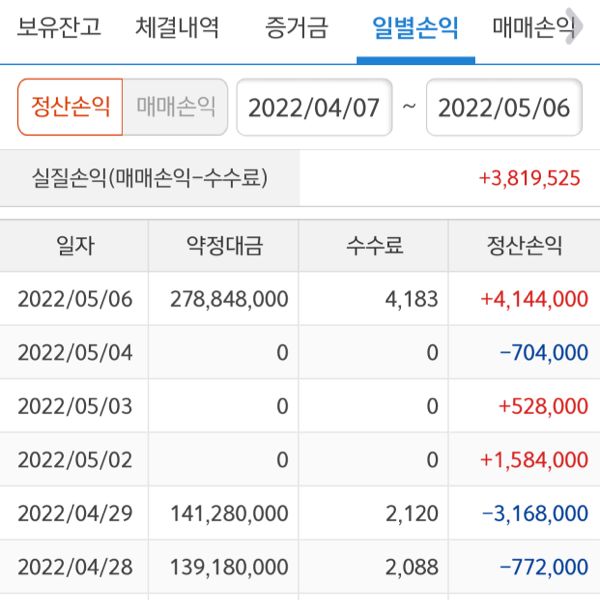Select the 정산손익 toggle option
600x600 pixels.
coord(70,107)
